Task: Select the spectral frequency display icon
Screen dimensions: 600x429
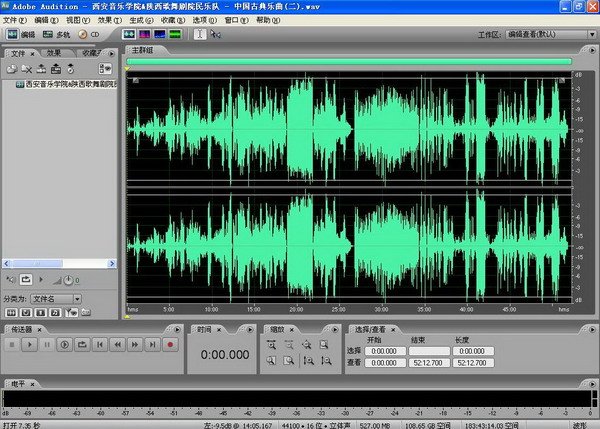Action: [144, 34]
